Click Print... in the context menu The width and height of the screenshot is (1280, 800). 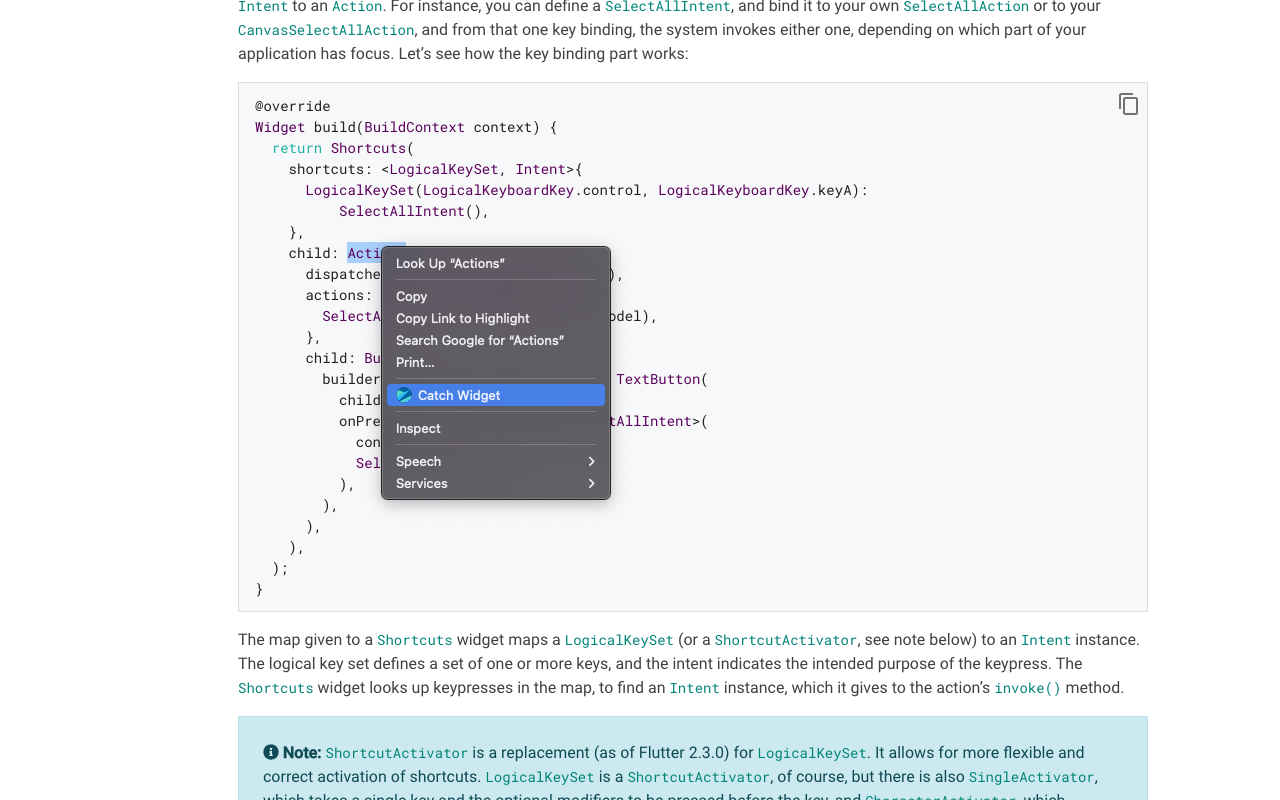pyautogui.click(x=415, y=362)
